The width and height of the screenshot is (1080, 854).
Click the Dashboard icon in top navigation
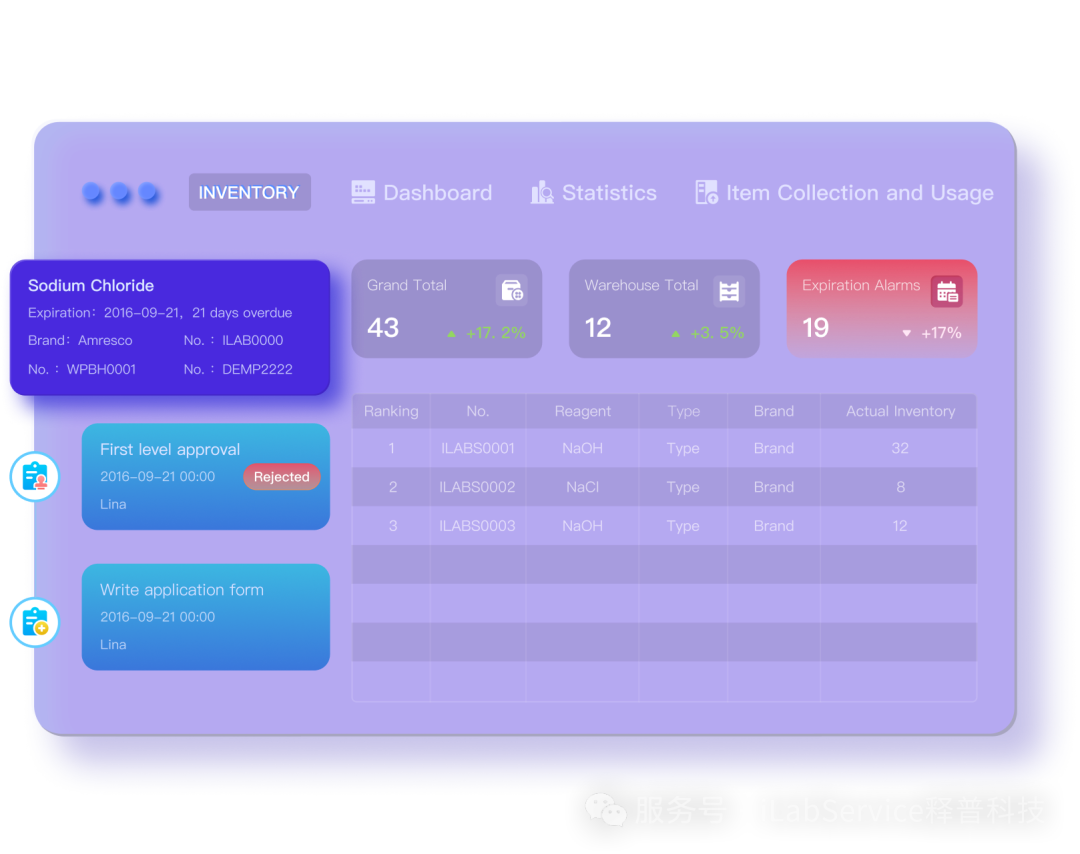363,193
